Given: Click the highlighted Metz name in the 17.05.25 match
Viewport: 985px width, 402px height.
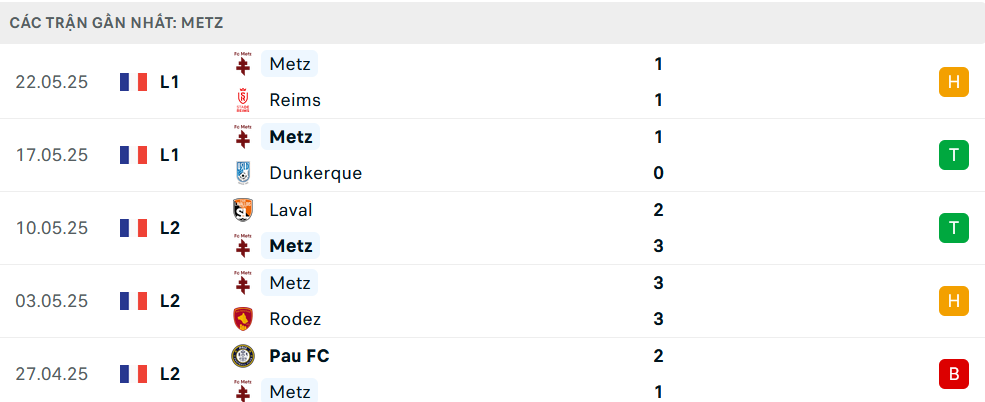Looking at the screenshot, I should click(290, 137).
